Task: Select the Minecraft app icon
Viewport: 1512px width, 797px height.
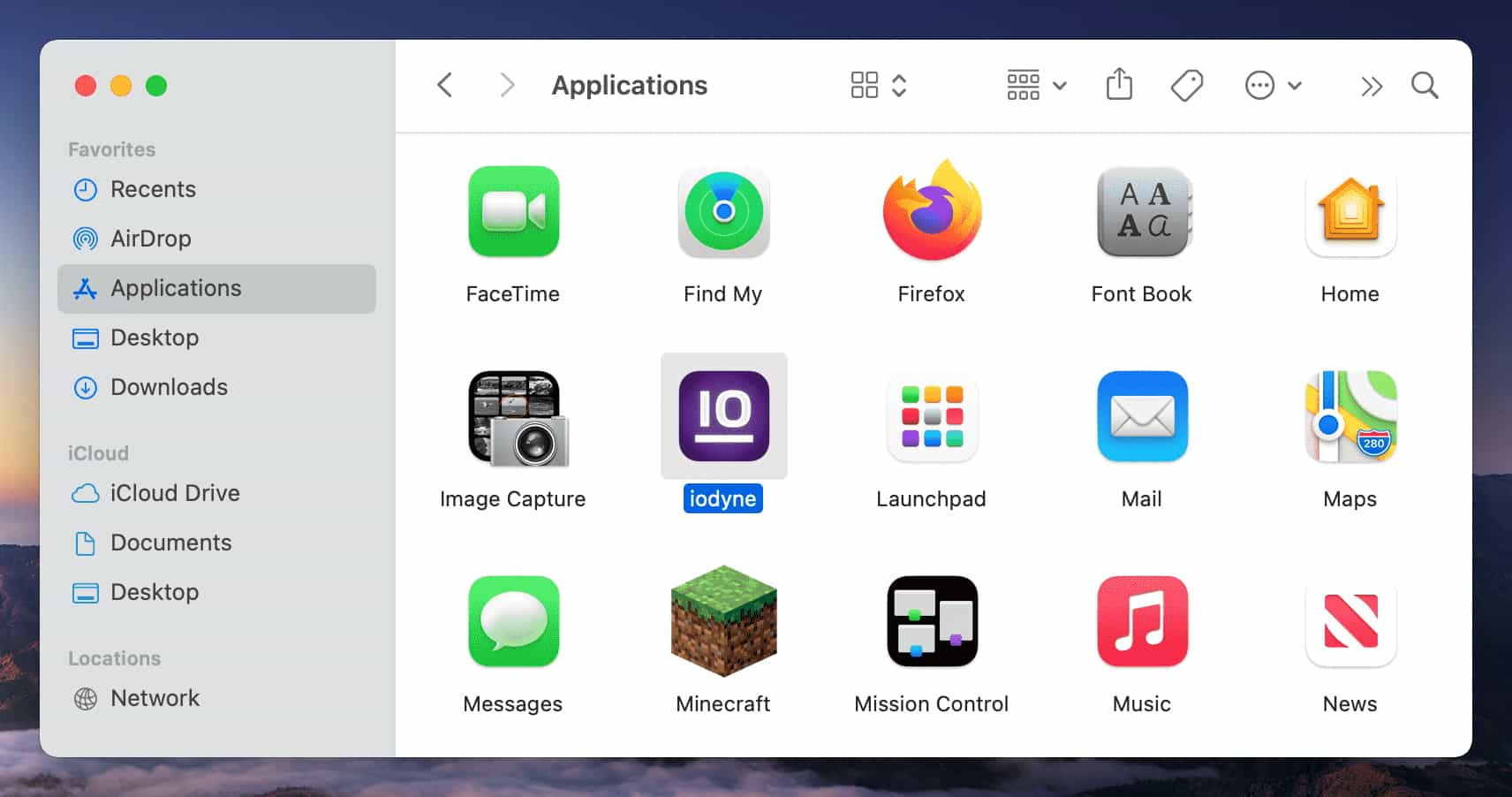Action: [723, 621]
